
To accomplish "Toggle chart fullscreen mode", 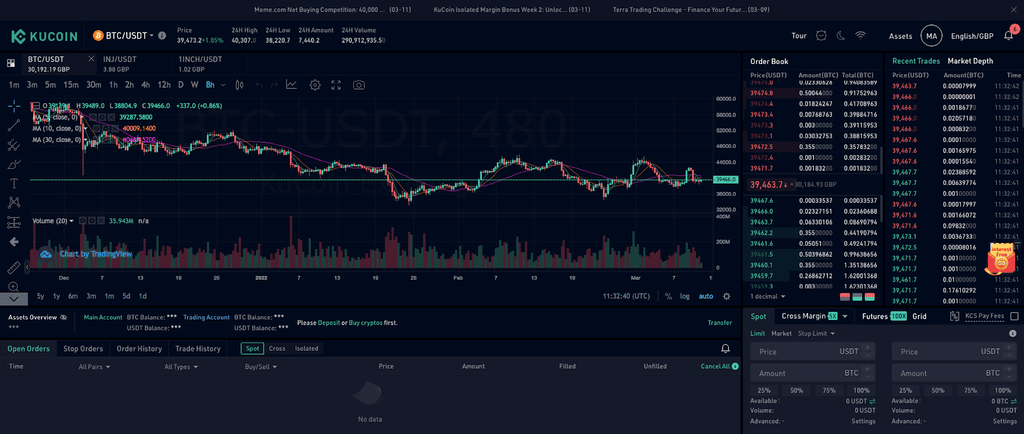I will click(x=336, y=85).
